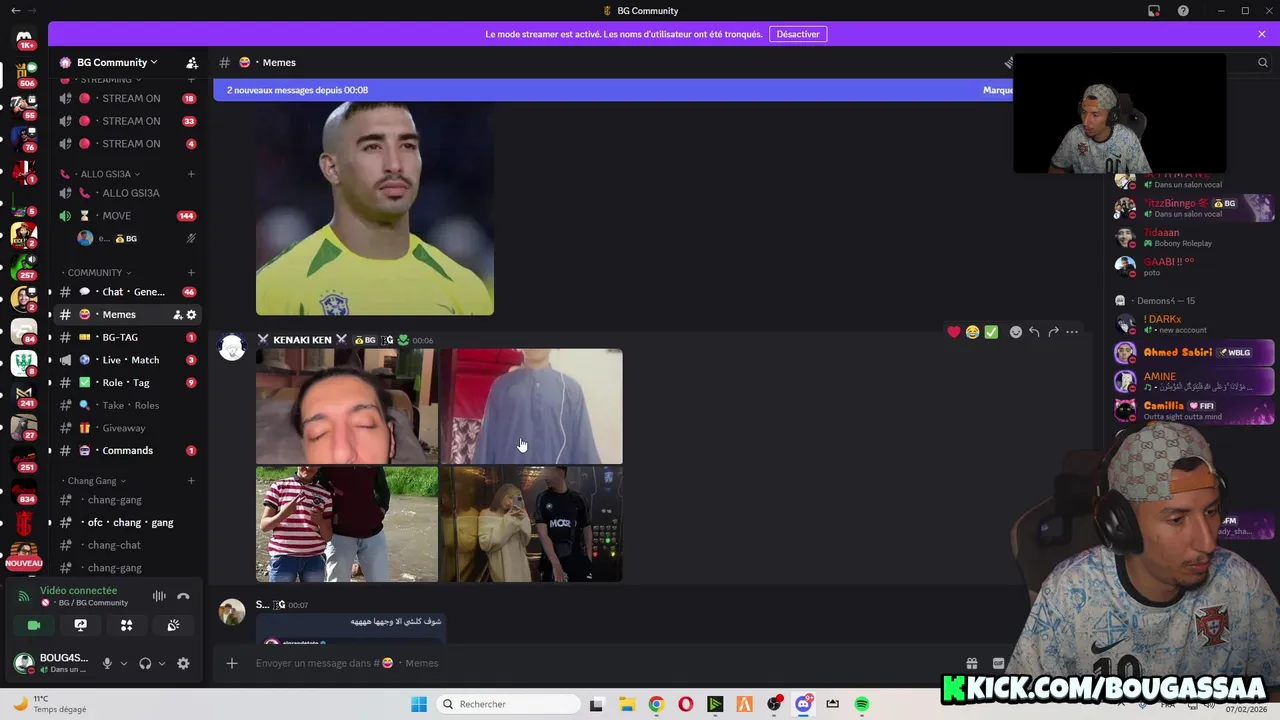Open the soundboard in voice panel
Viewport: 1280px width, 720px height.
point(173,625)
